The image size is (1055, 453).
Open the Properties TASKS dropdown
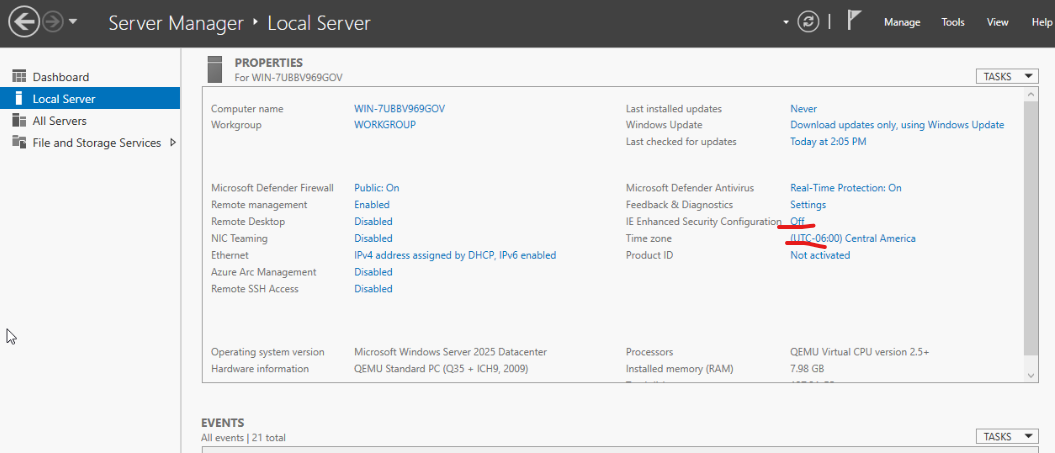(1007, 77)
